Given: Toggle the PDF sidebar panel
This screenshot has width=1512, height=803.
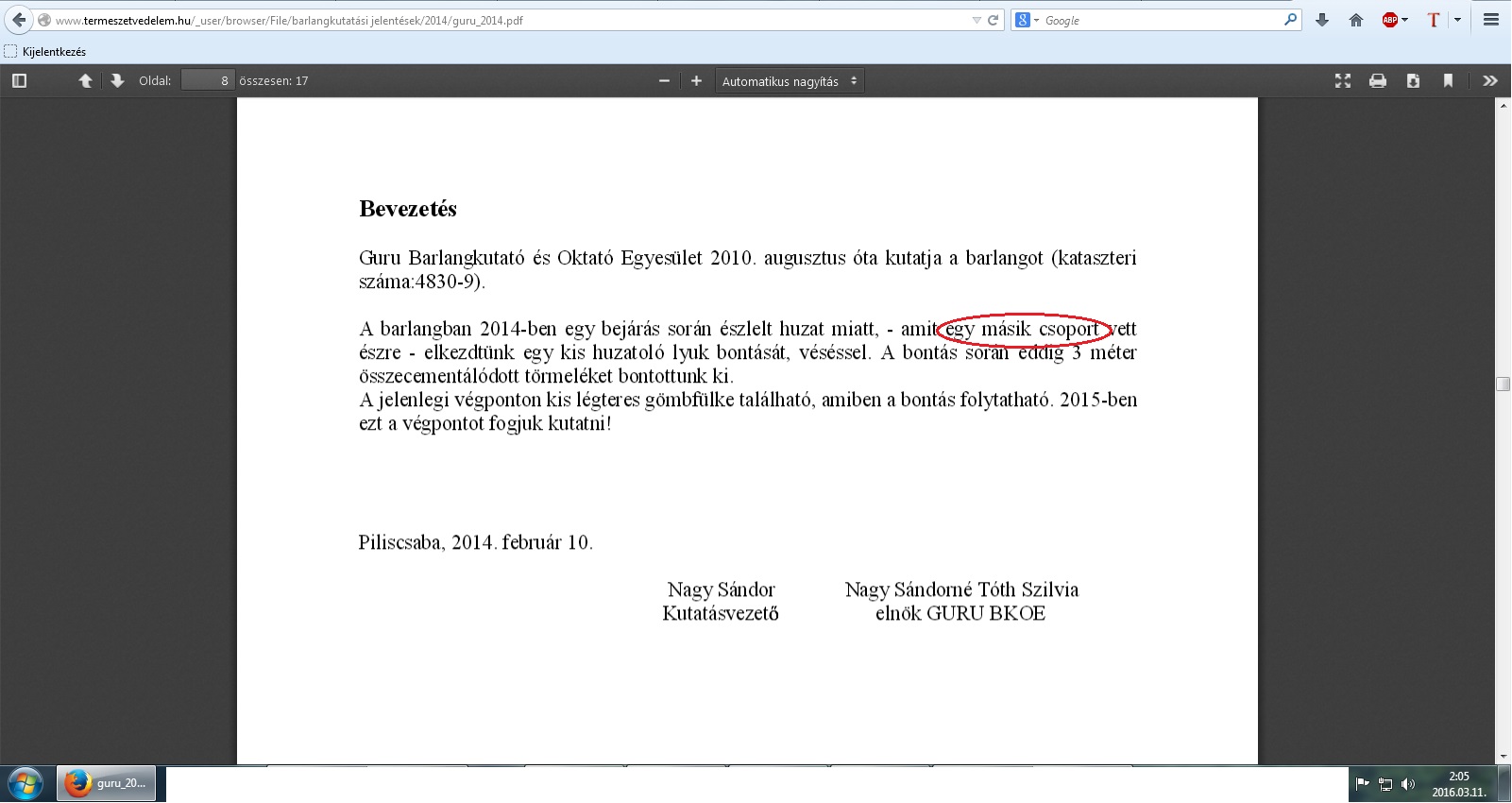Looking at the screenshot, I should tap(19, 81).
